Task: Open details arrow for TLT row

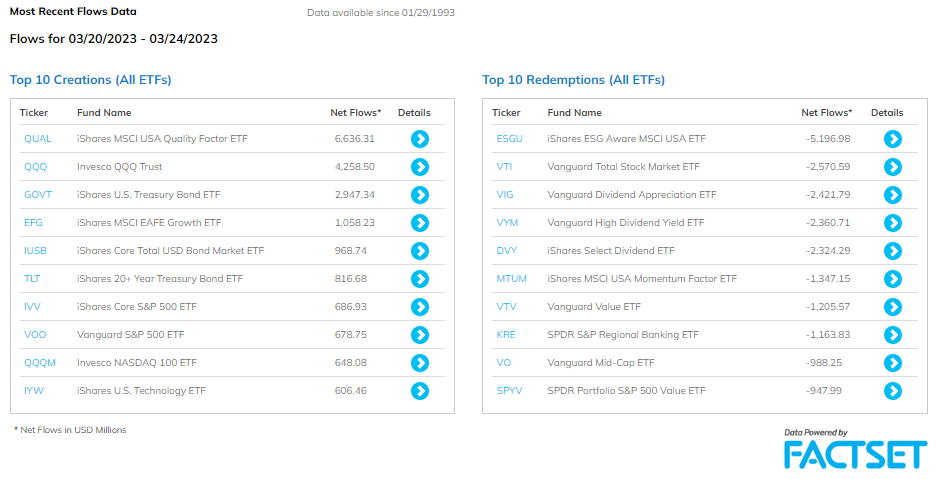Action: [419, 279]
